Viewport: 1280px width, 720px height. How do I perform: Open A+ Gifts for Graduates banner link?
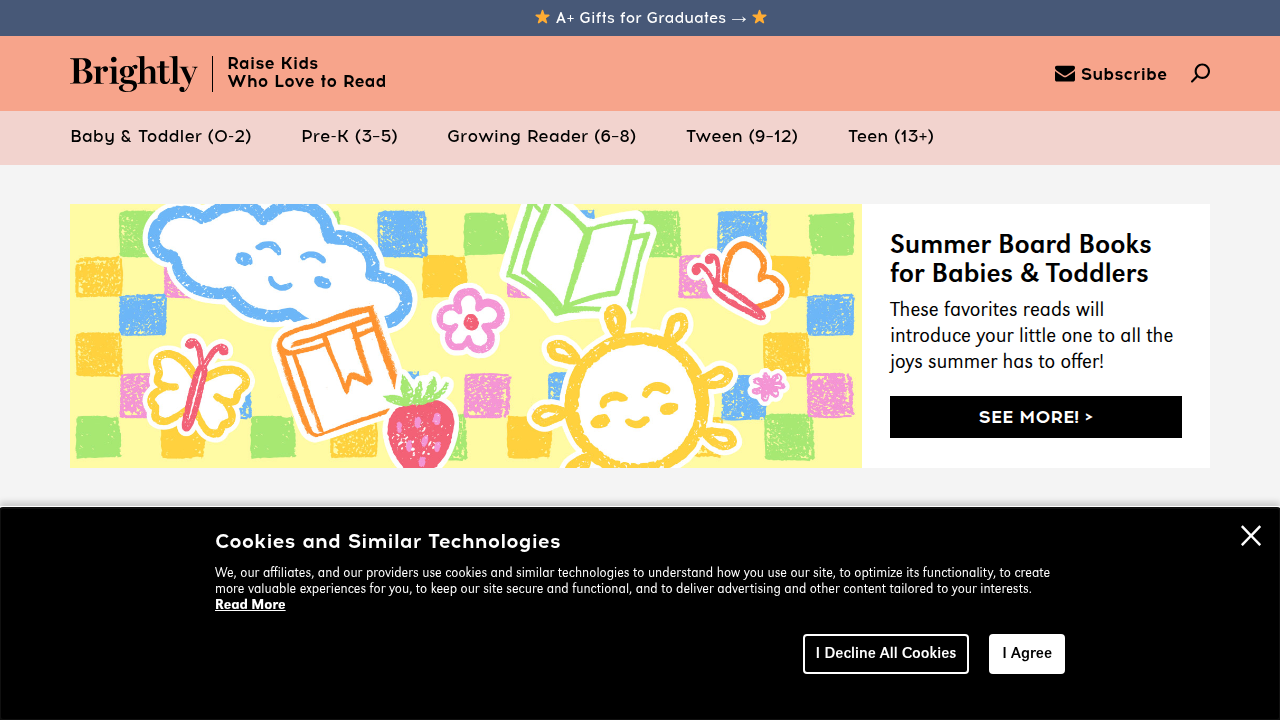click(651, 17)
